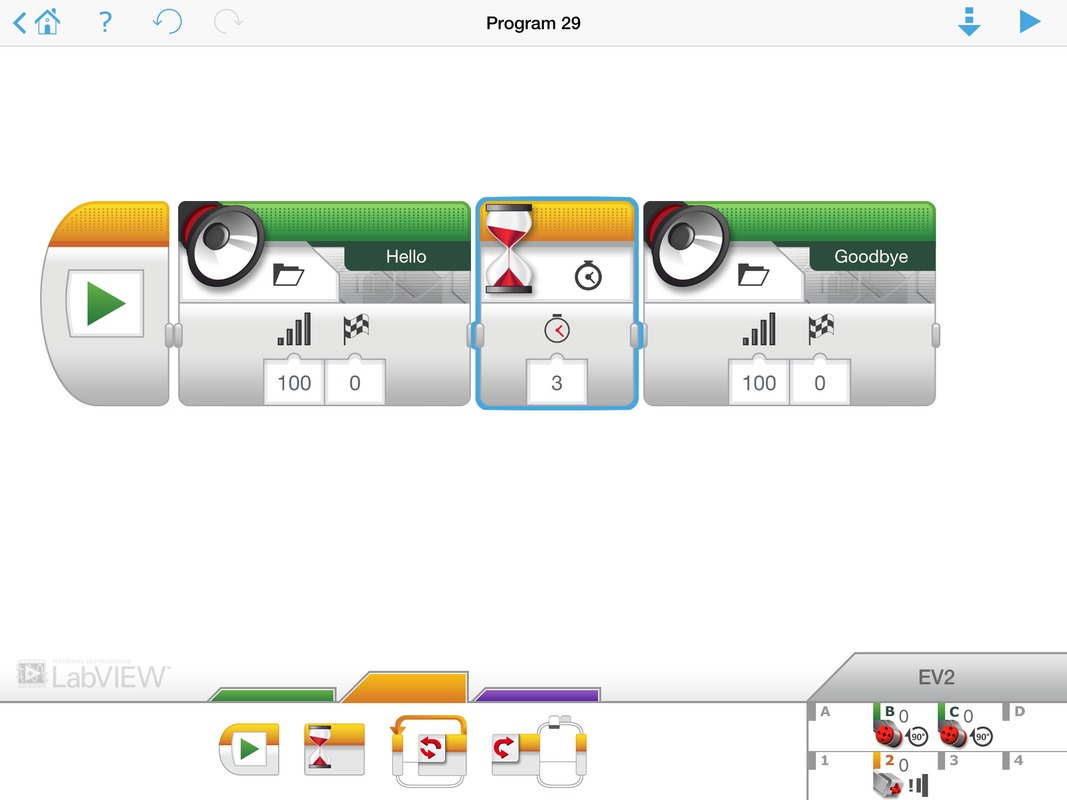Image resolution: width=1067 pixels, height=800 pixels.
Task: Click the redo arrow icon
Action: pyautogui.click(x=228, y=22)
